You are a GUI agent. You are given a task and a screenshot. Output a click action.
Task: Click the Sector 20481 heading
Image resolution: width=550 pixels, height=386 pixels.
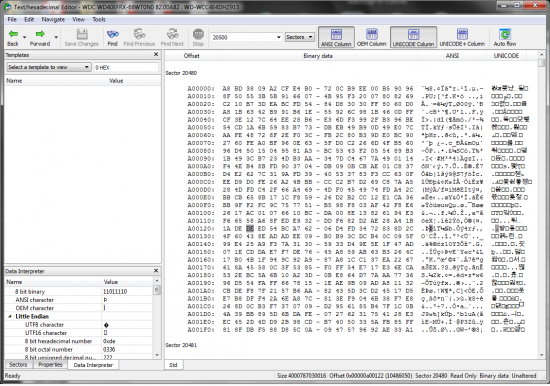coord(181,345)
